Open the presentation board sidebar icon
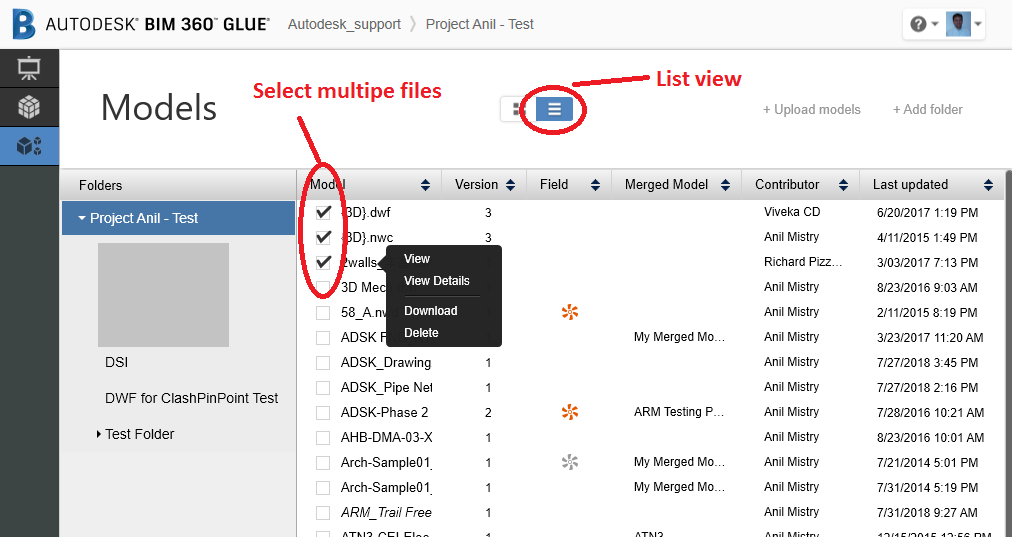1012x537 pixels. tap(29, 68)
